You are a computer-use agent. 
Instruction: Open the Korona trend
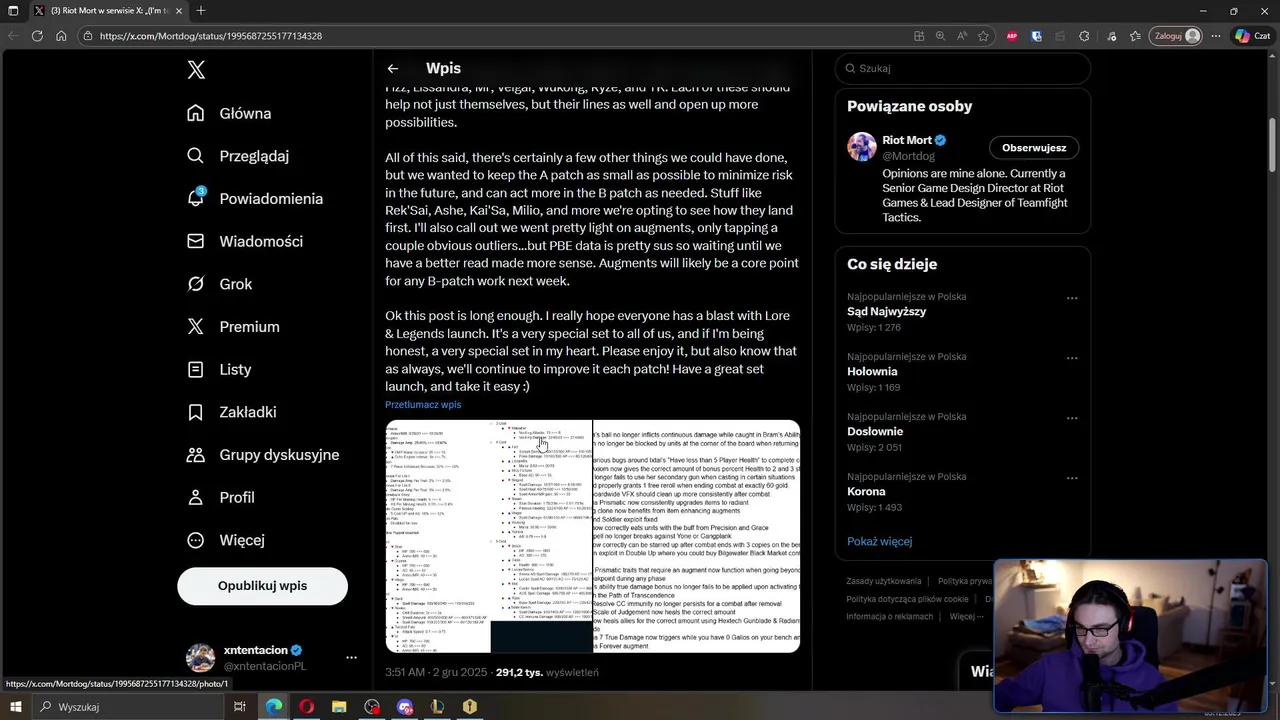coord(866,492)
